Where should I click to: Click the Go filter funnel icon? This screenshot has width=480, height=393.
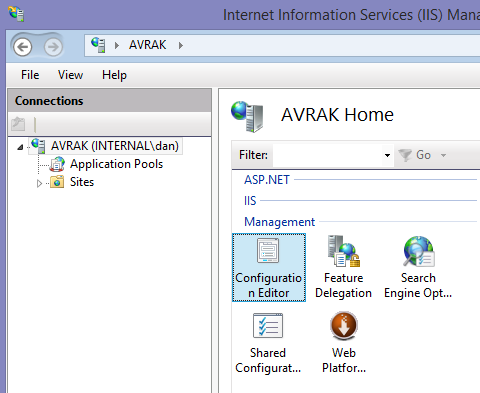[405, 155]
